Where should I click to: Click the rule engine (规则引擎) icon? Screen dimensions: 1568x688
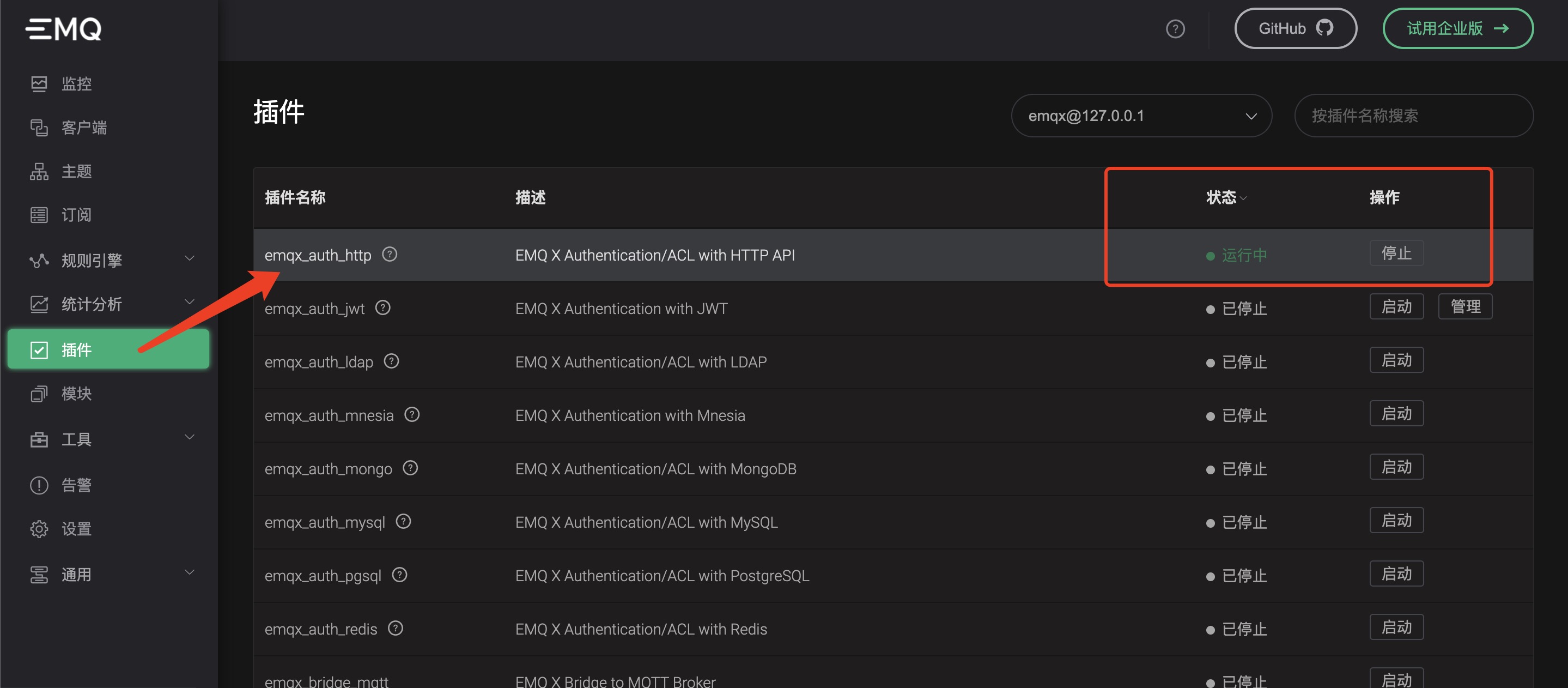tap(39, 261)
